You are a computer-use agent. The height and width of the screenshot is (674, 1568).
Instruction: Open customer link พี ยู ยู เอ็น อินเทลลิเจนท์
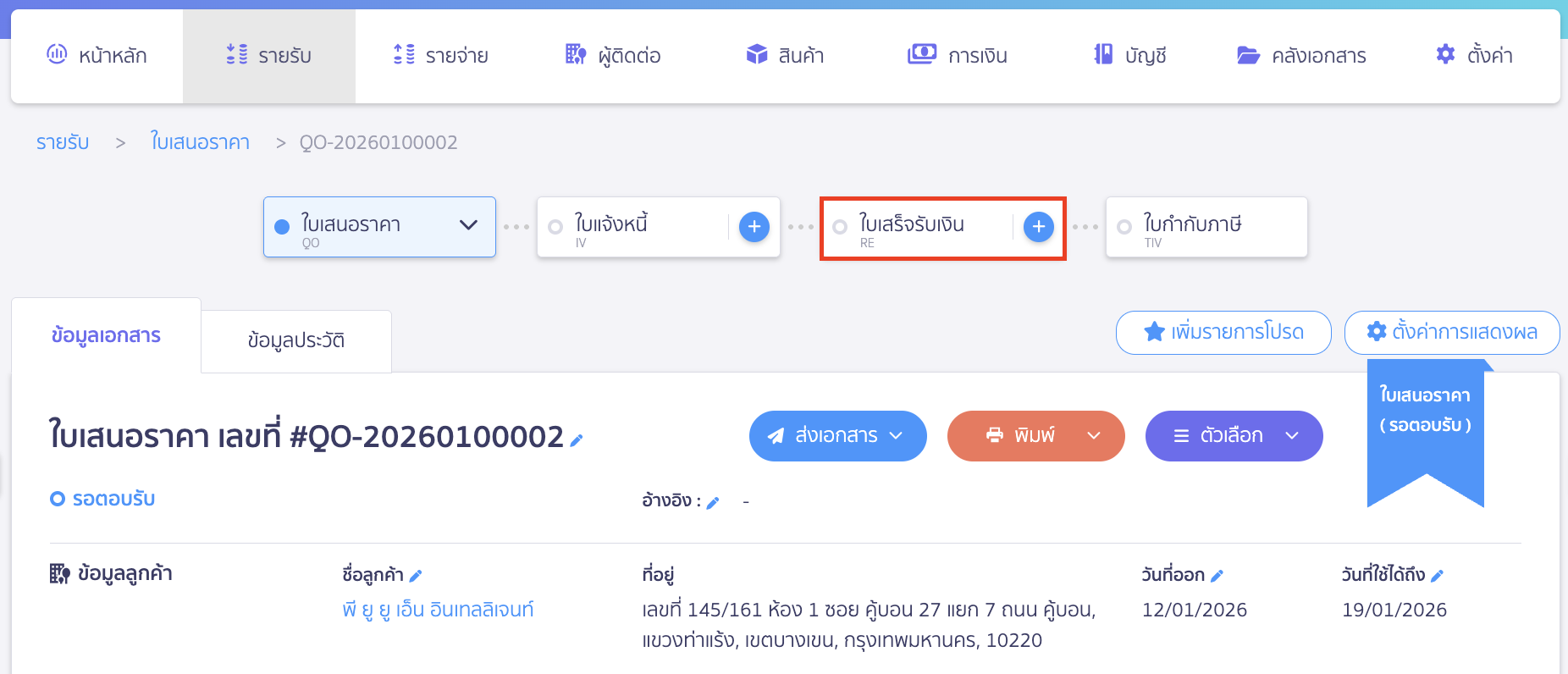click(438, 610)
